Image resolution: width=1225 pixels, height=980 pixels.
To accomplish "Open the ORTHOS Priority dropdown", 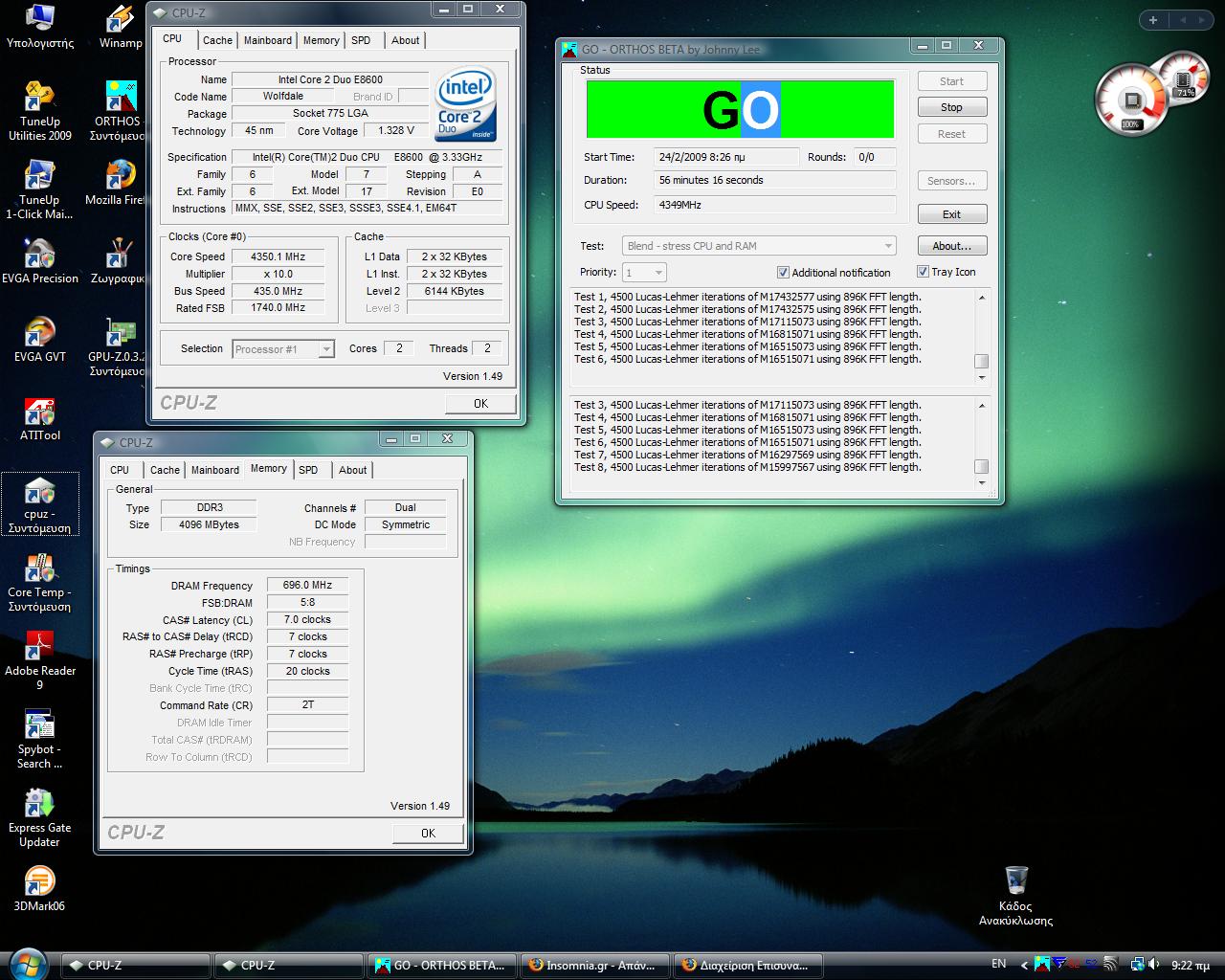I will click(644, 273).
